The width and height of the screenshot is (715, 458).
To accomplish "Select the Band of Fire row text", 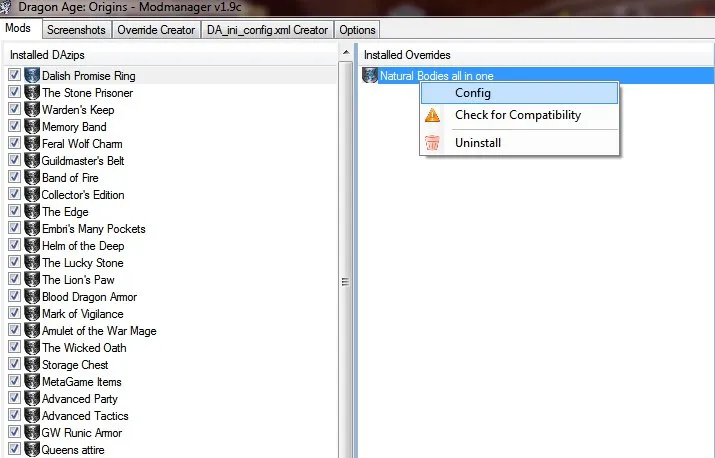I will [70, 178].
